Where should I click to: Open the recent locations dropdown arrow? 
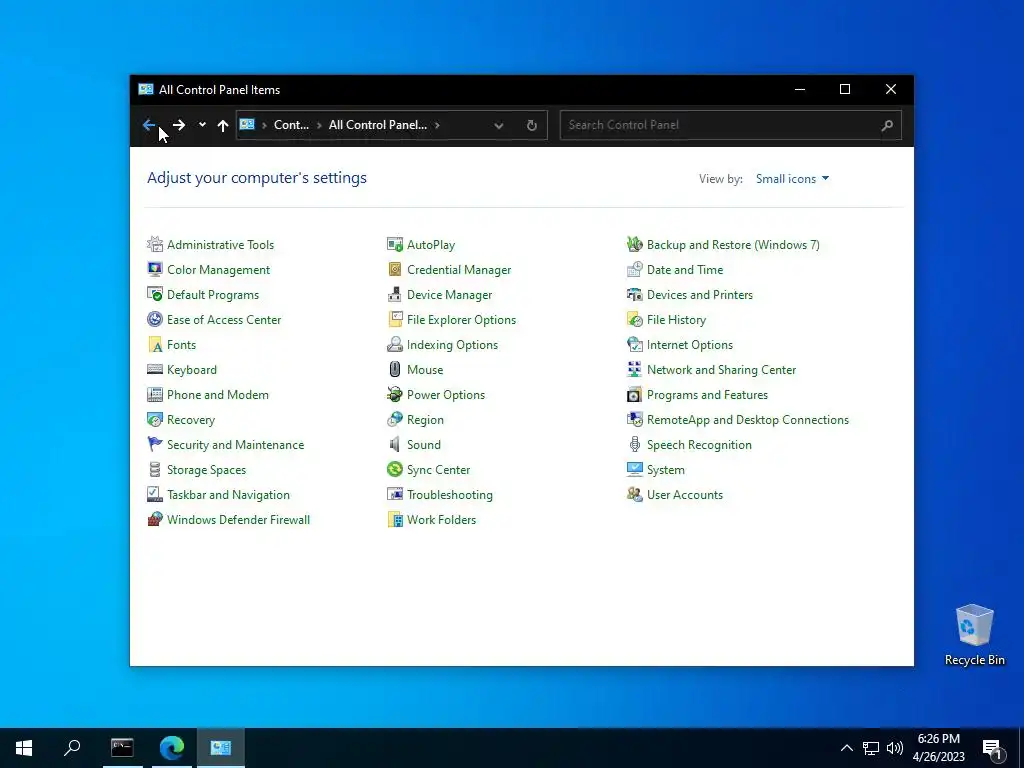[202, 125]
